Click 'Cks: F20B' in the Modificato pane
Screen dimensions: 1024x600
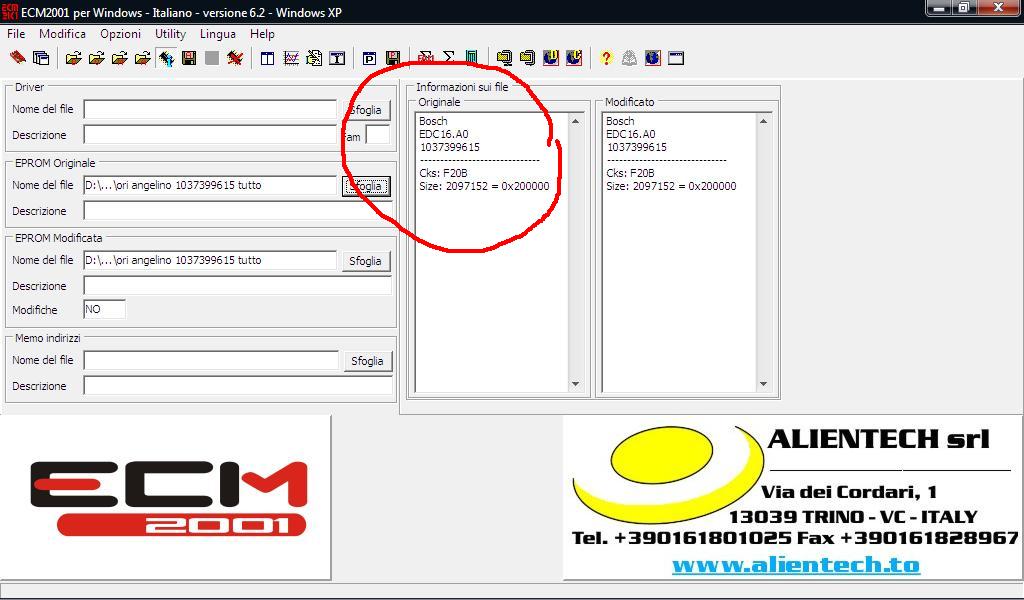pos(630,173)
